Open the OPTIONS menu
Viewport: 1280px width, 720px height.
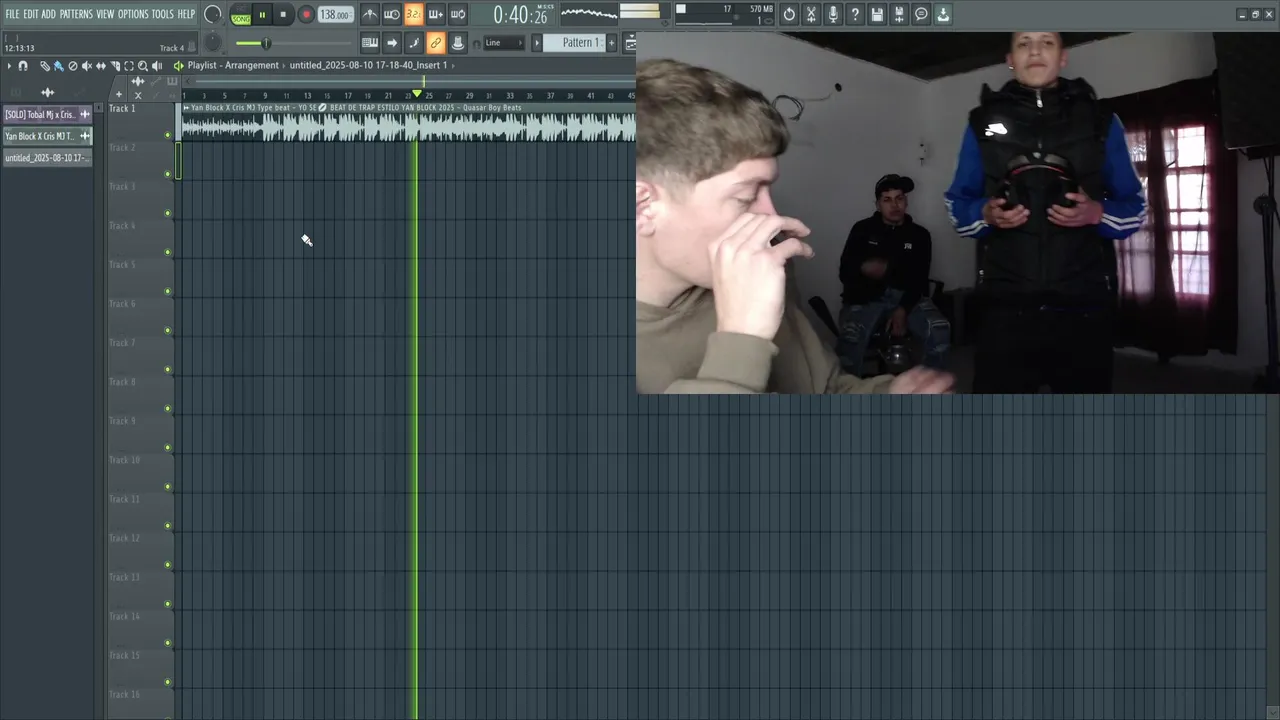click(x=133, y=14)
